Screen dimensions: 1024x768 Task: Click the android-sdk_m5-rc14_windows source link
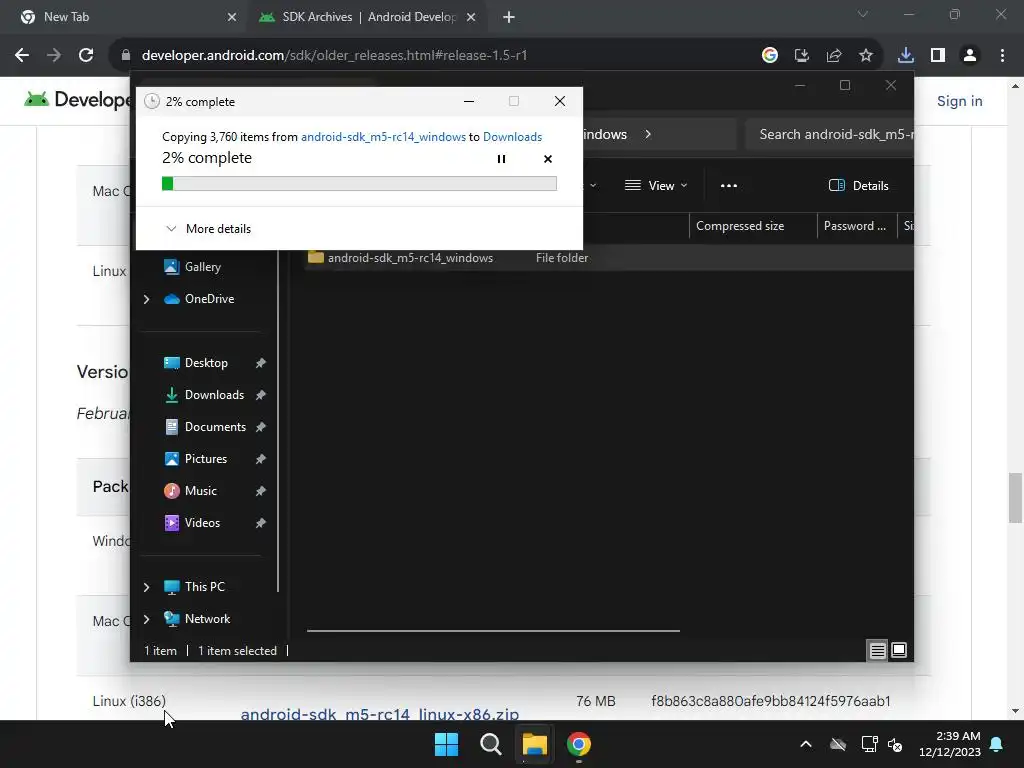383,136
